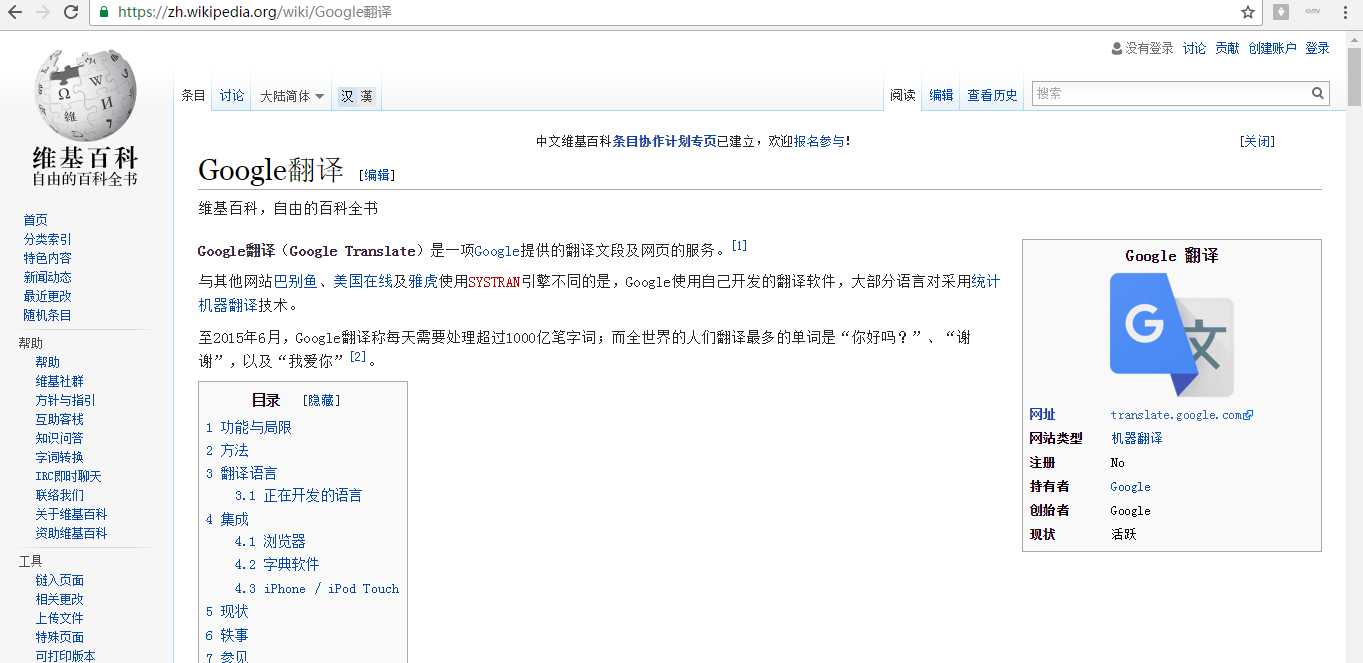Image resolution: width=1363 pixels, height=663 pixels.
Task: Reload the page with the refresh icon
Action: tap(71, 12)
